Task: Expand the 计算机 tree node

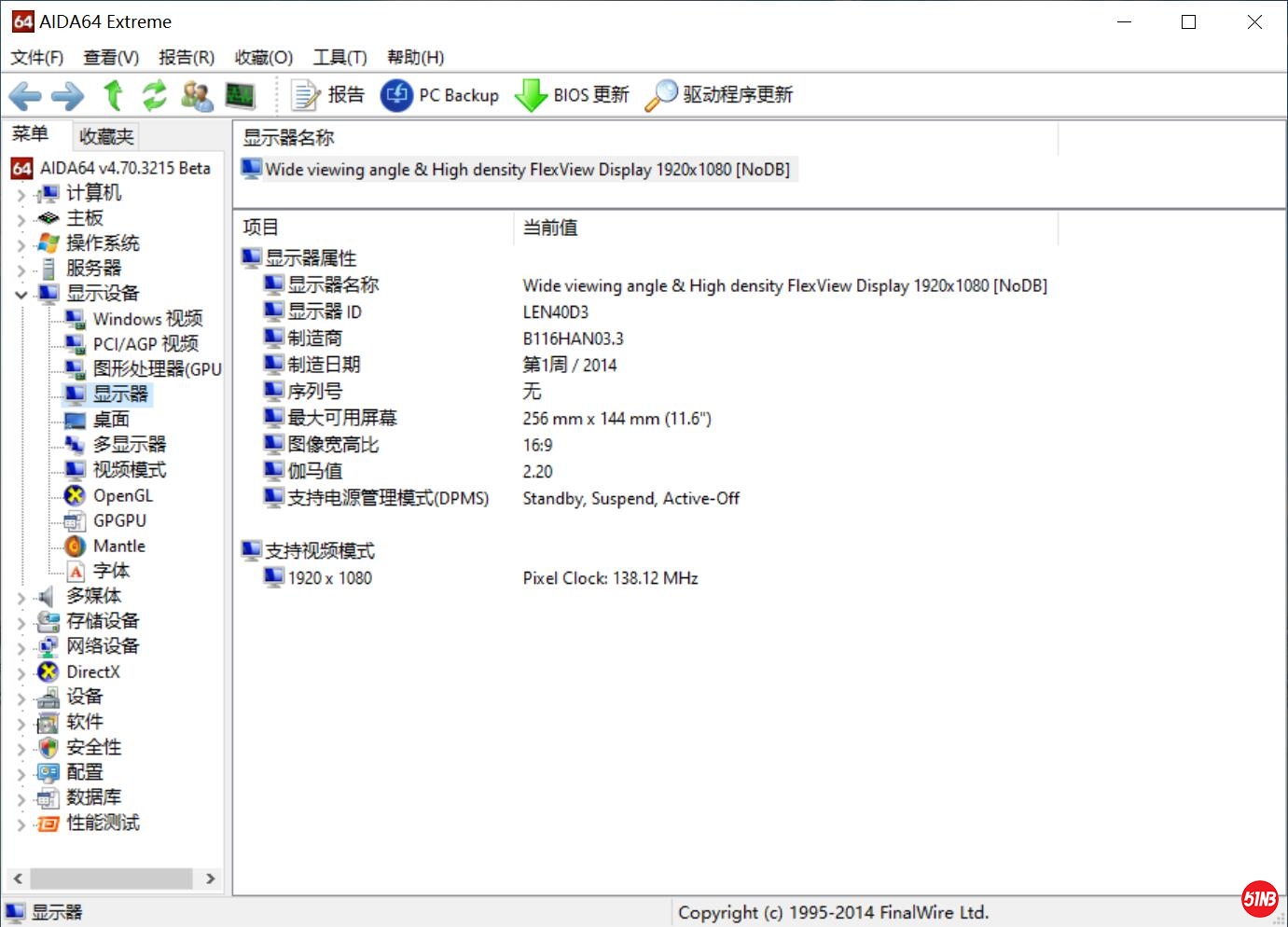Action: tap(21, 194)
